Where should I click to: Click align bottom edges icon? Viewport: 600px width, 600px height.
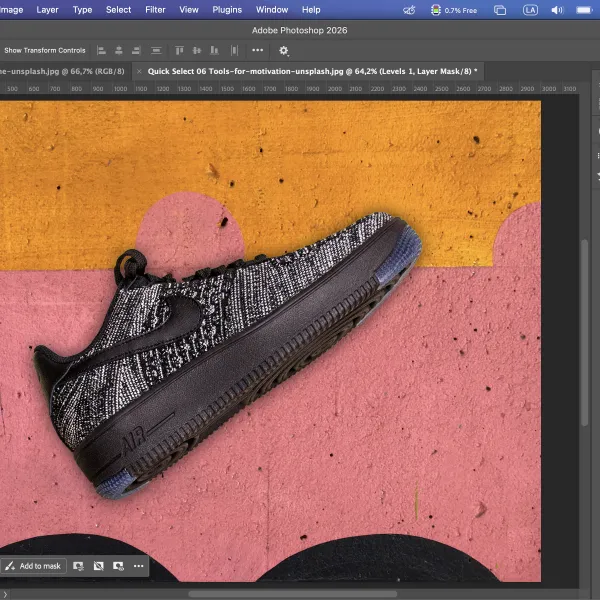214,51
